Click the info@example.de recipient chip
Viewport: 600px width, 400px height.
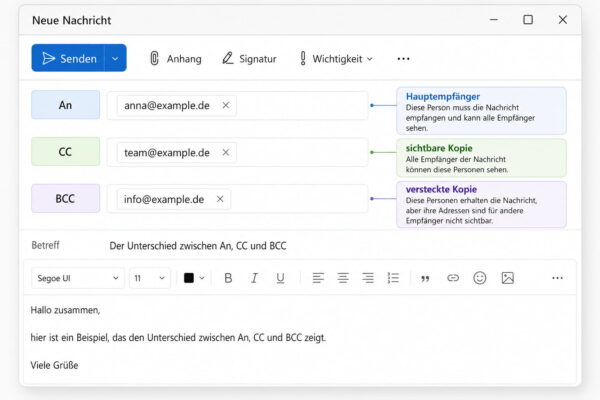point(174,199)
